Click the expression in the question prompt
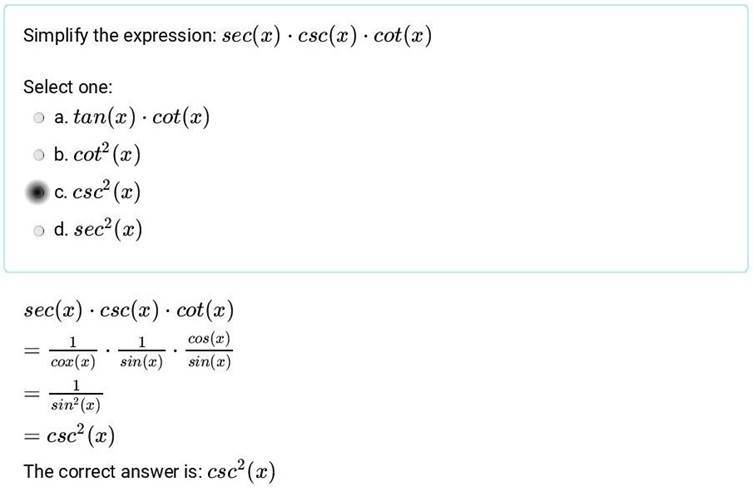 click(x=327, y=36)
